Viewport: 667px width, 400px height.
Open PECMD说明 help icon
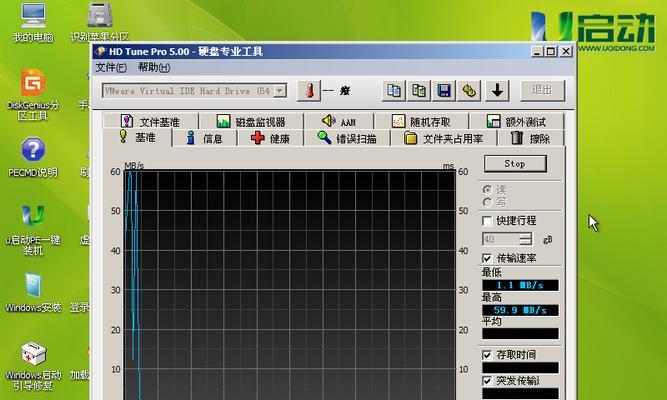pos(33,157)
